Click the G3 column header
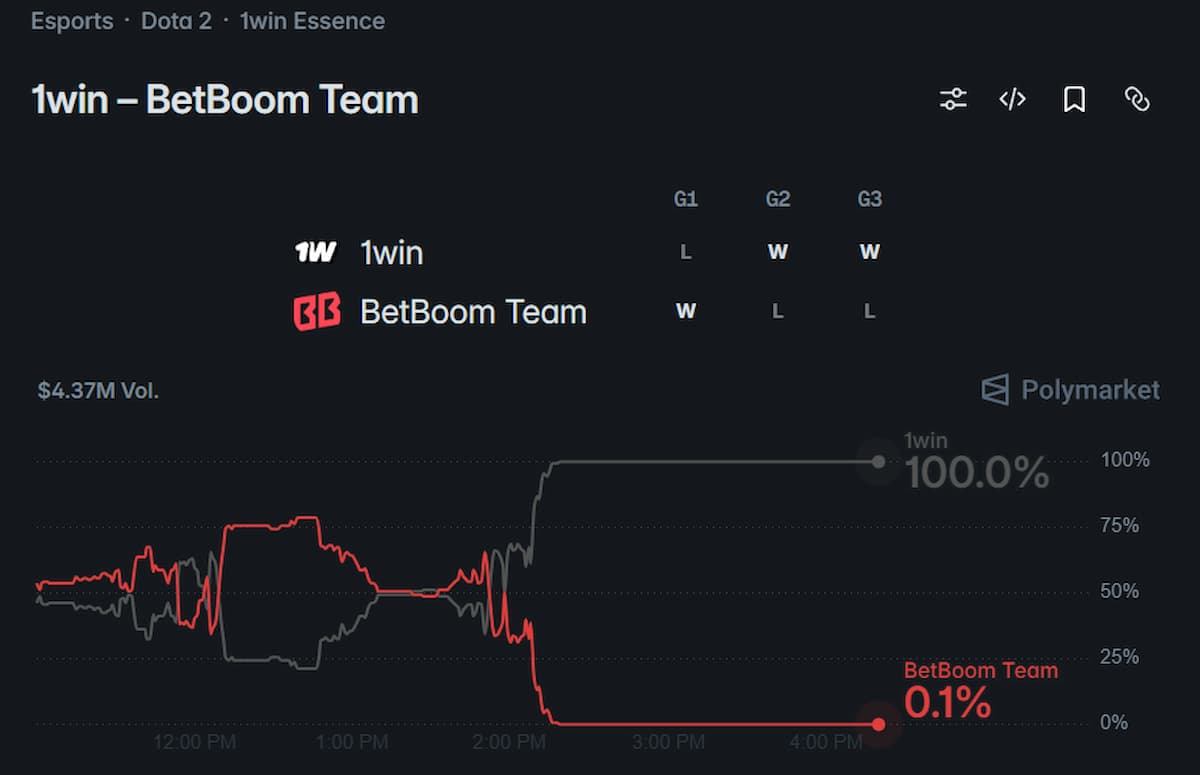Viewport: 1200px width, 775px height. (x=870, y=200)
